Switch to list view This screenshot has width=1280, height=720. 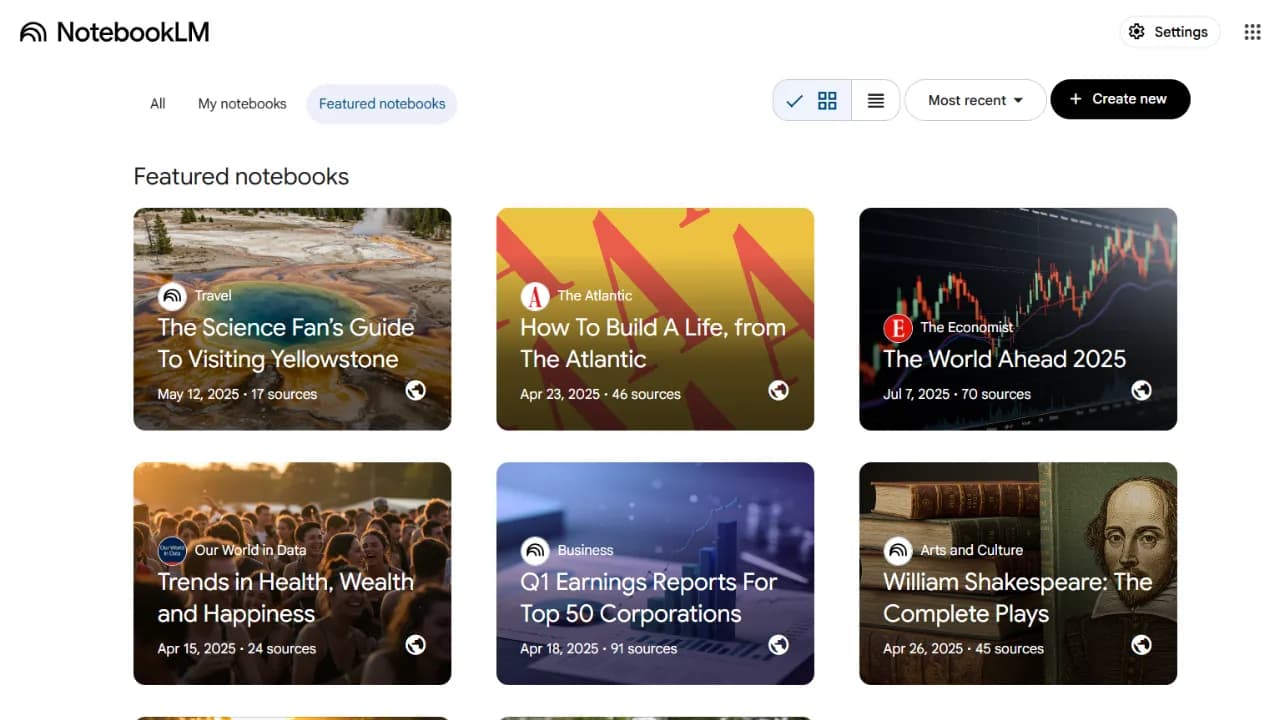click(876, 100)
